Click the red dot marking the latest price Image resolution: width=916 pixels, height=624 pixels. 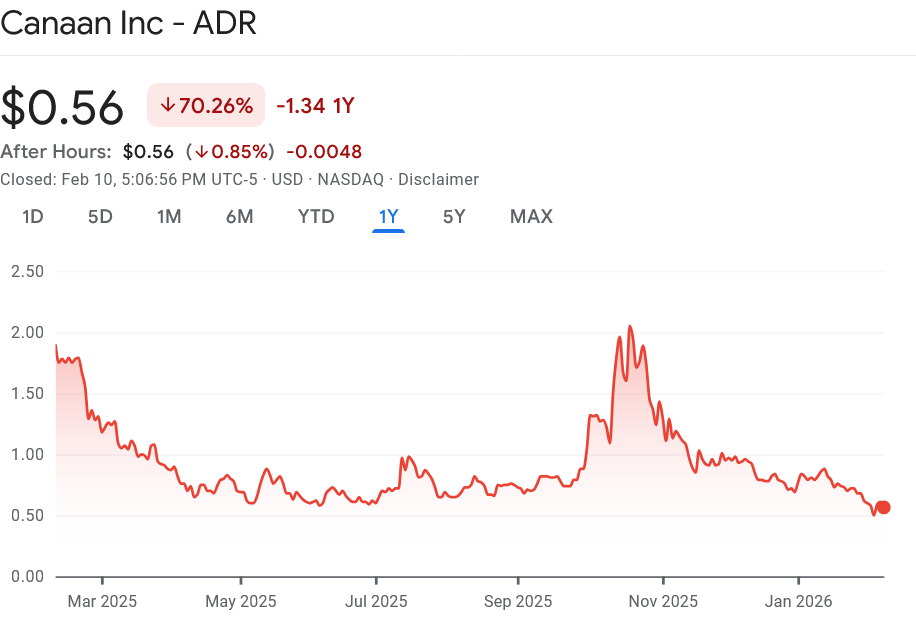[x=883, y=508]
